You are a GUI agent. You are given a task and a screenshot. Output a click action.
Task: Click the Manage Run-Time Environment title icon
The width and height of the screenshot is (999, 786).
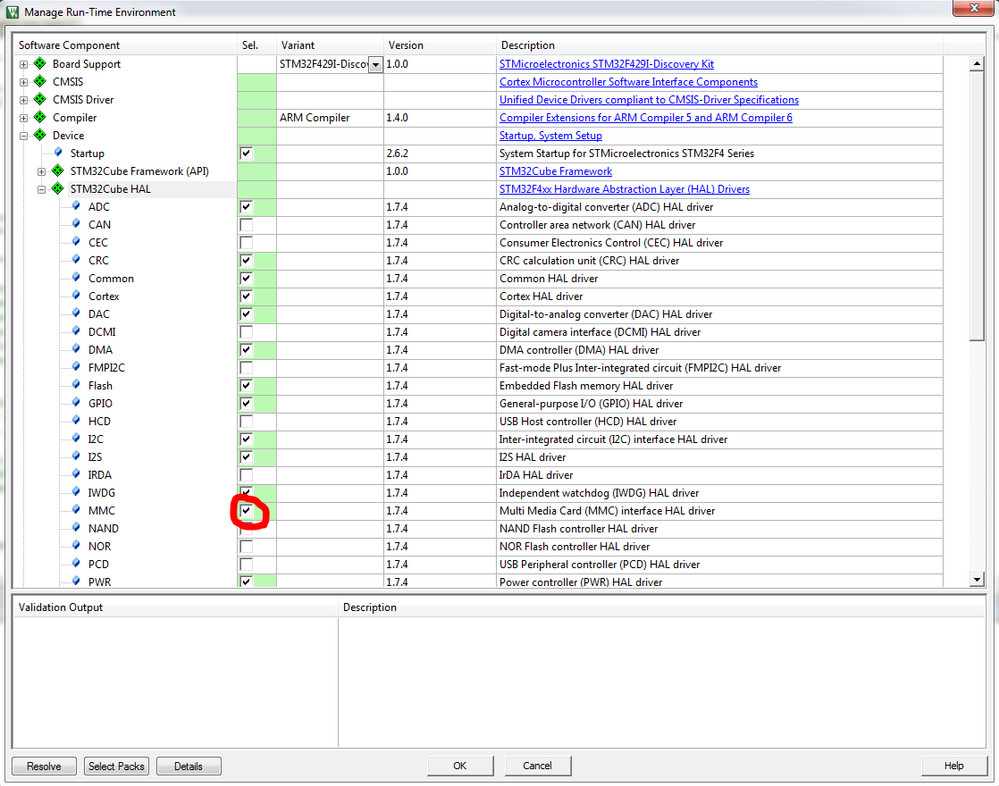tap(12, 12)
